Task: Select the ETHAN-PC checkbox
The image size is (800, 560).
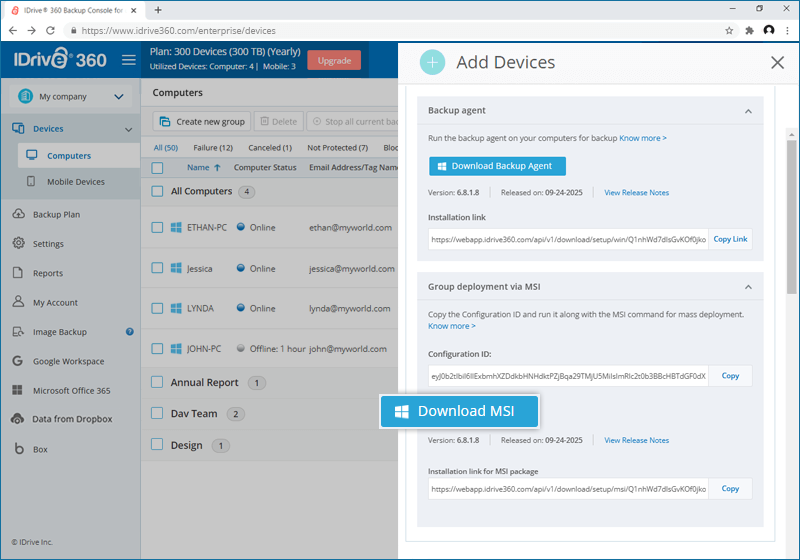Action: coord(157,227)
